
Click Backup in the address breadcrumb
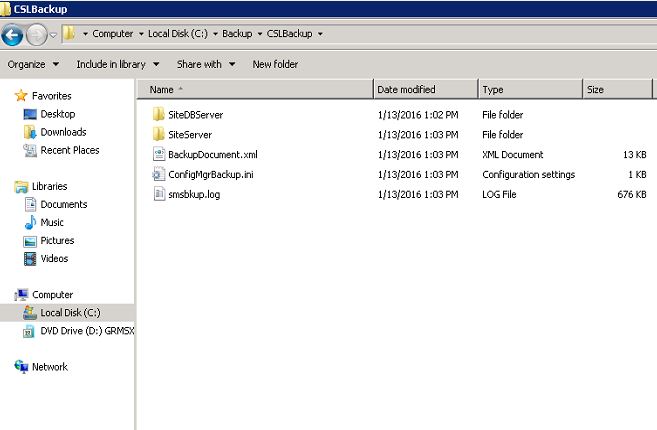point(237,34)
